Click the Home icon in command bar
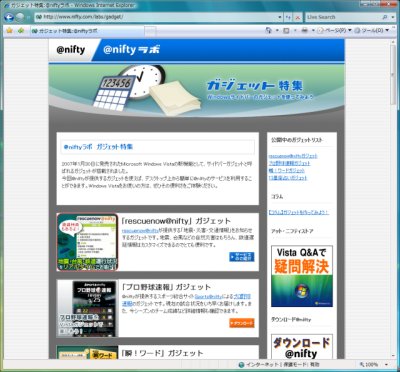 [x=269, y=31]
